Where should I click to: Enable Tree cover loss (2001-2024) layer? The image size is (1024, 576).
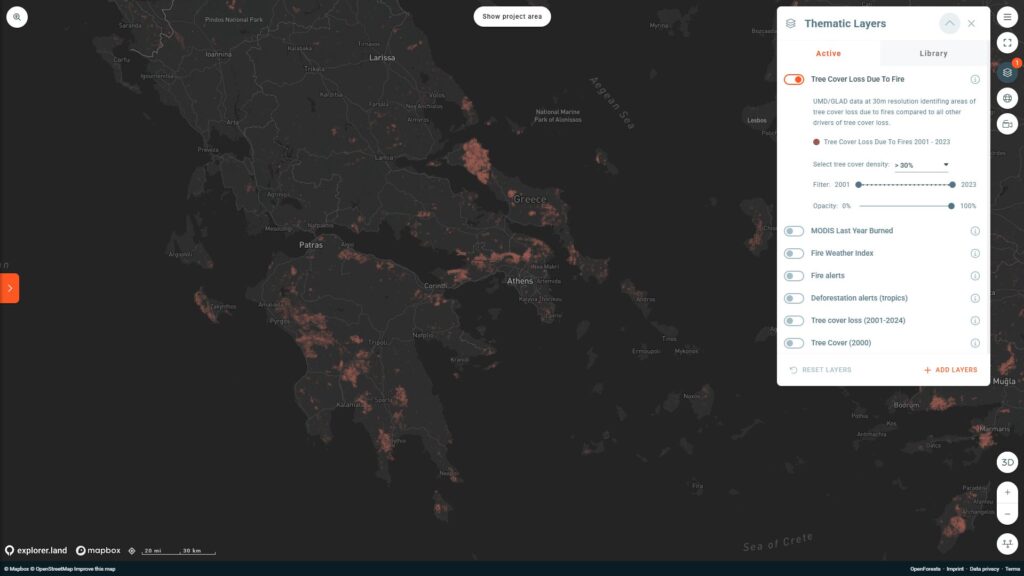[x=793, y=321]
